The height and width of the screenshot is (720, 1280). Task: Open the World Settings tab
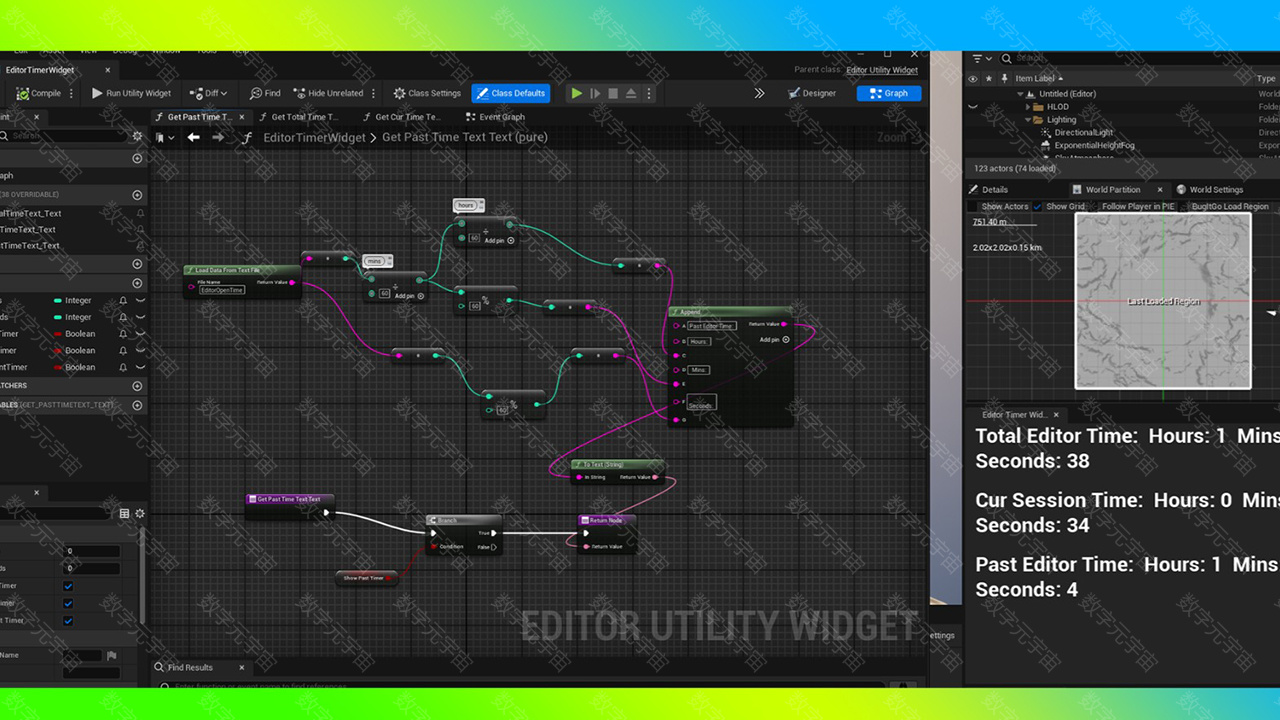pyautogui.click(x=1210, y=189)
